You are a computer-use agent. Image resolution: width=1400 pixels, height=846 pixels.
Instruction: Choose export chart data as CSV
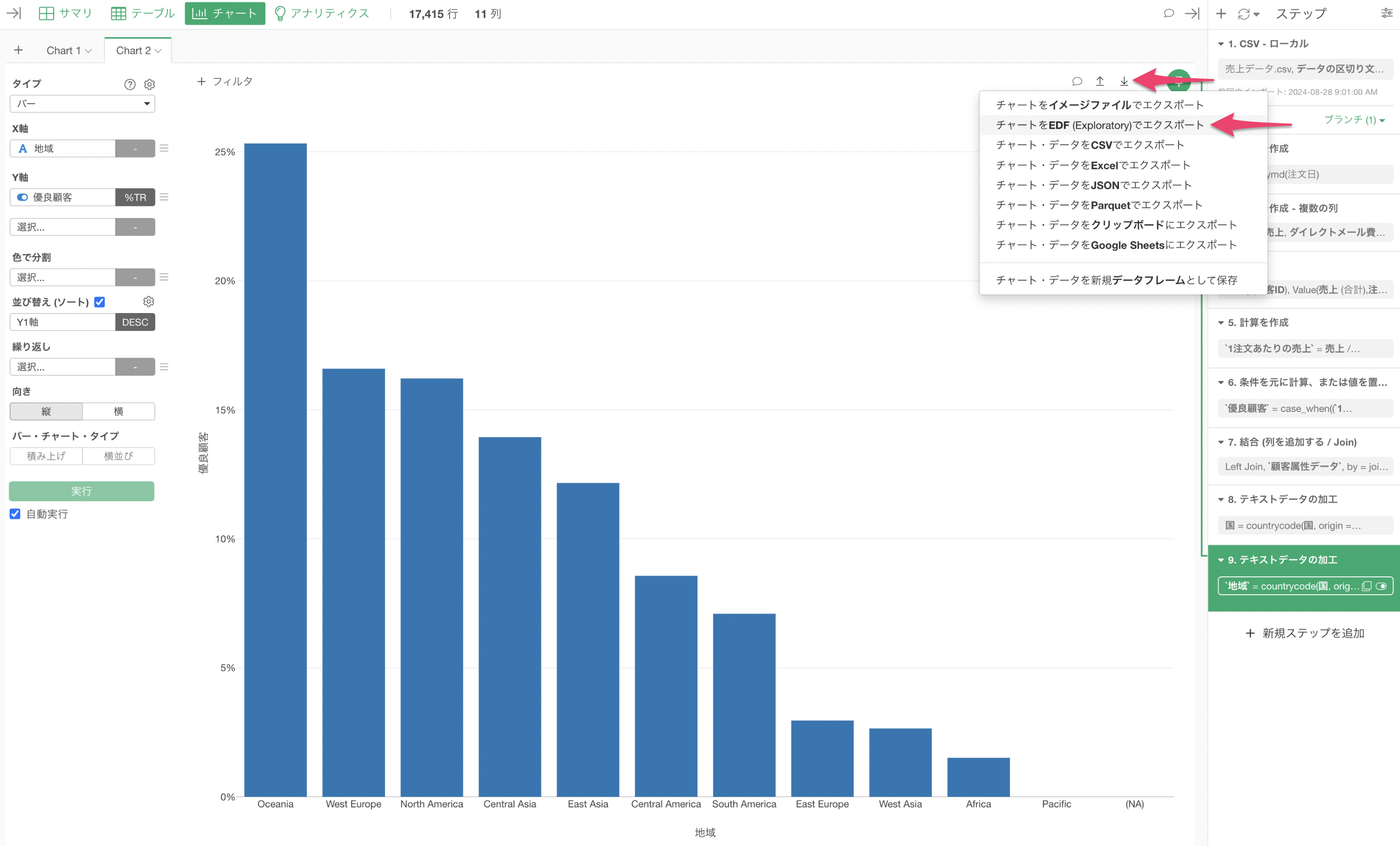[1123, 145]
